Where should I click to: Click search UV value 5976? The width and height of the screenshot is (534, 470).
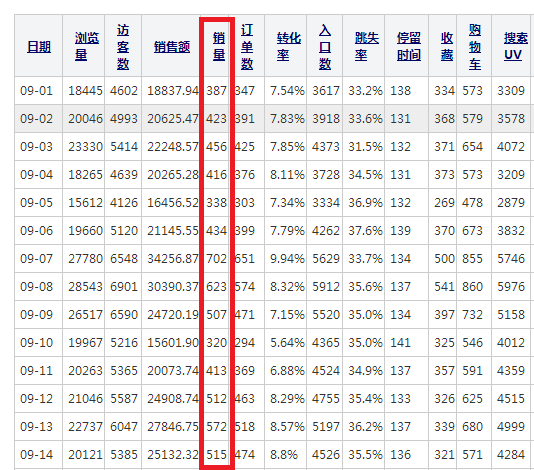click(x=511, y=286)
